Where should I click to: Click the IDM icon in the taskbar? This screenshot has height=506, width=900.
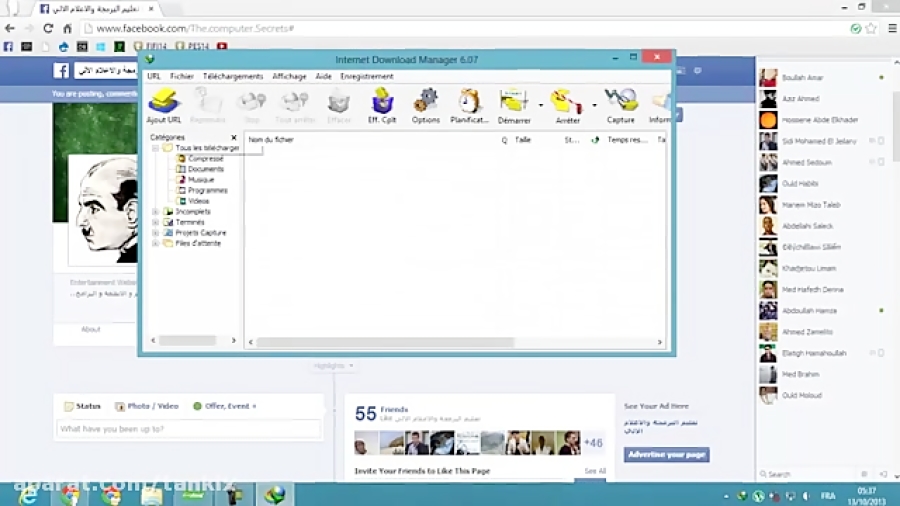[275, 495]
